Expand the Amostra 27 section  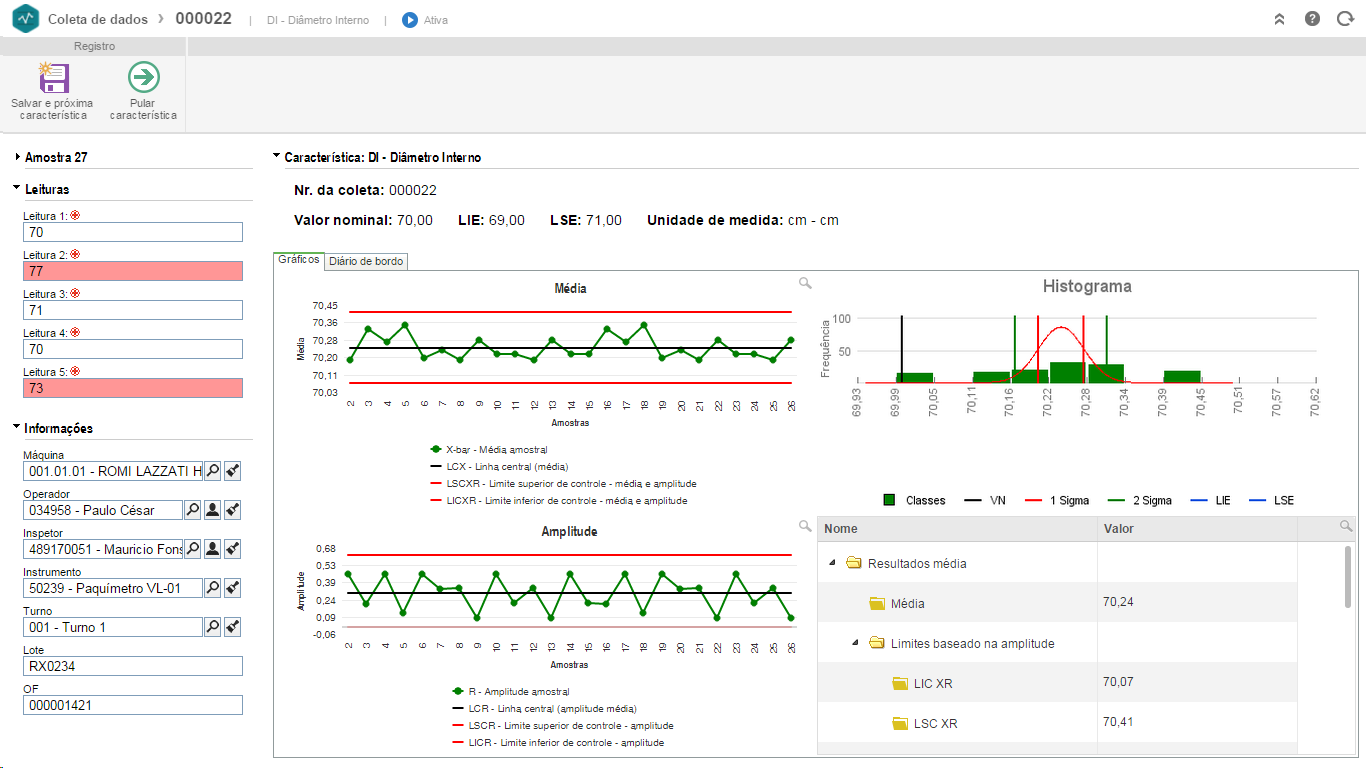pos(18,157)
